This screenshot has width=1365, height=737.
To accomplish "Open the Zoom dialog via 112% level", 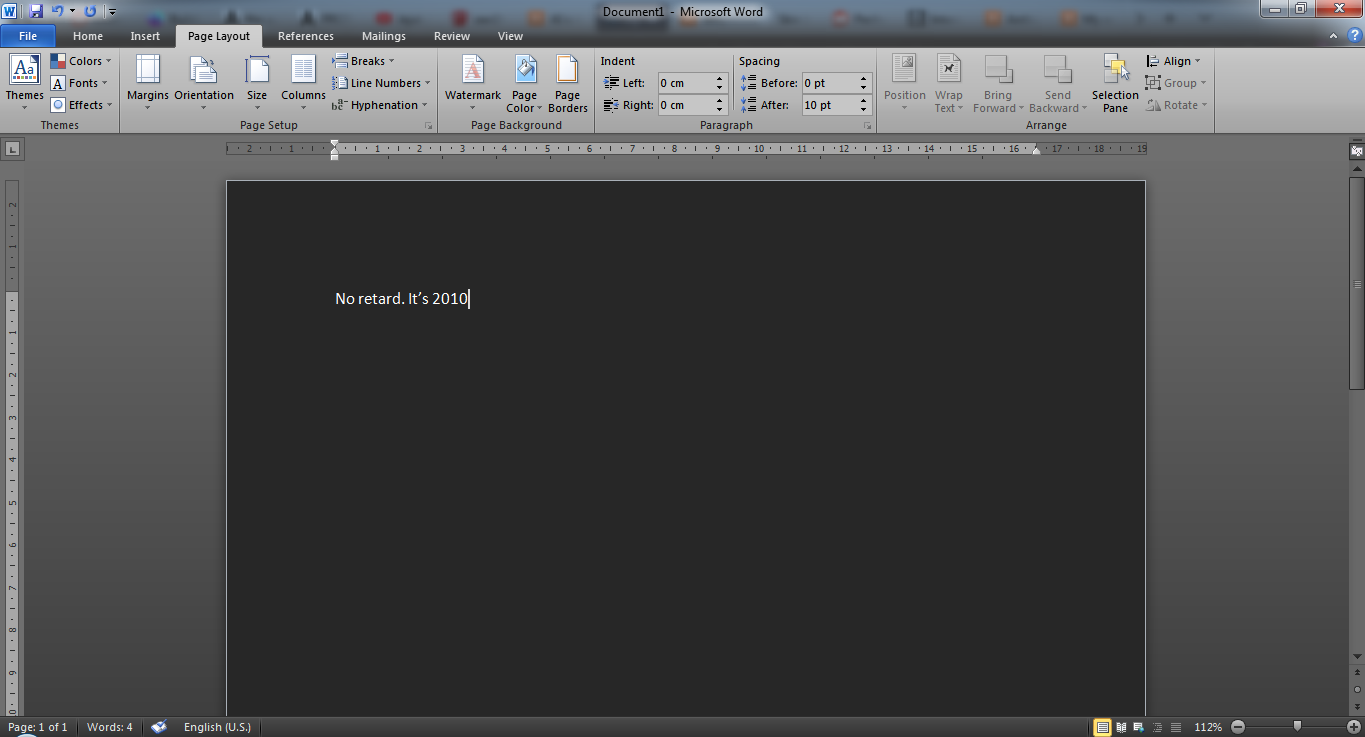I will [x=1208, y=727].
